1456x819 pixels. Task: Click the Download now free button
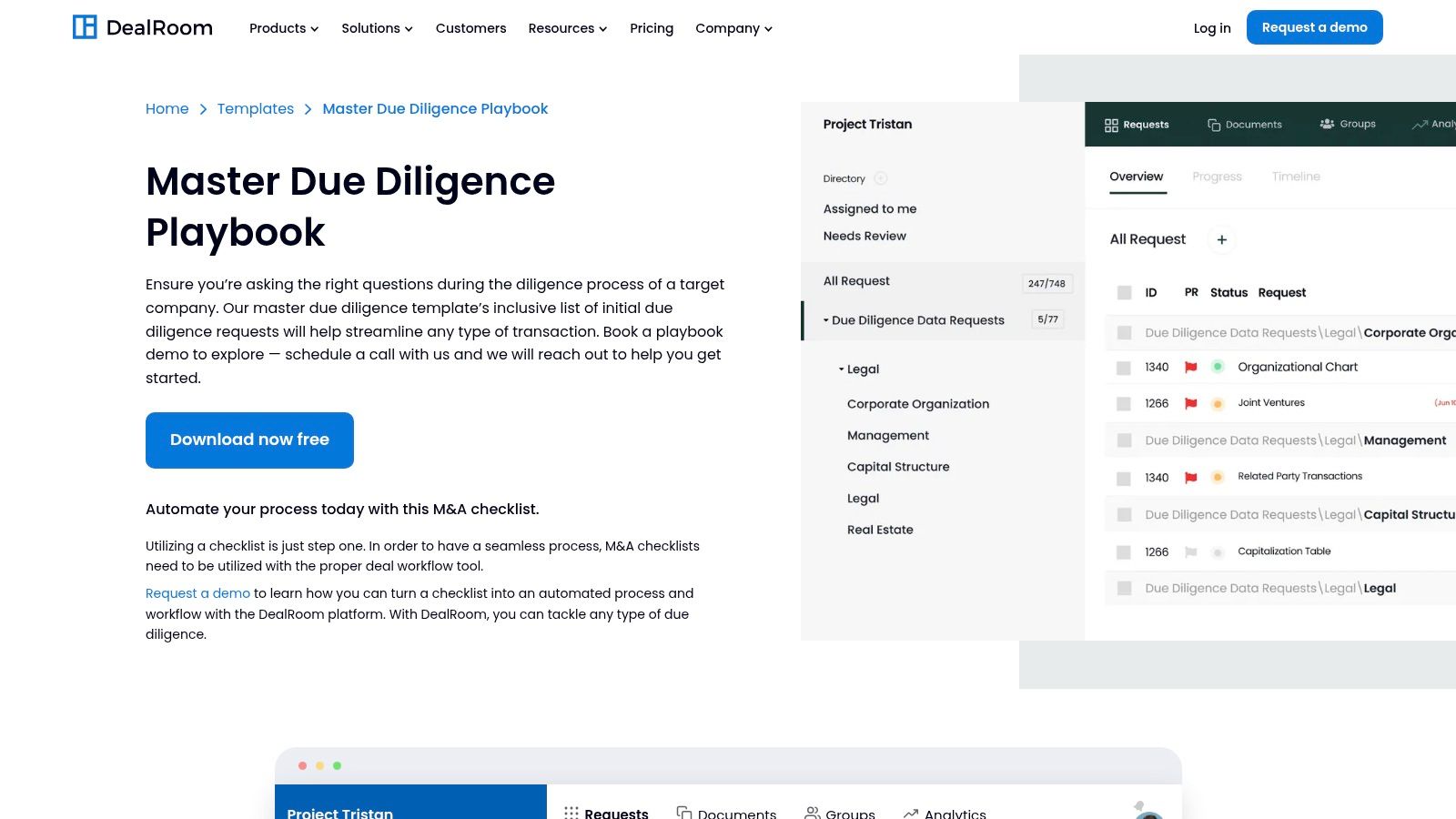pos(249,440)
